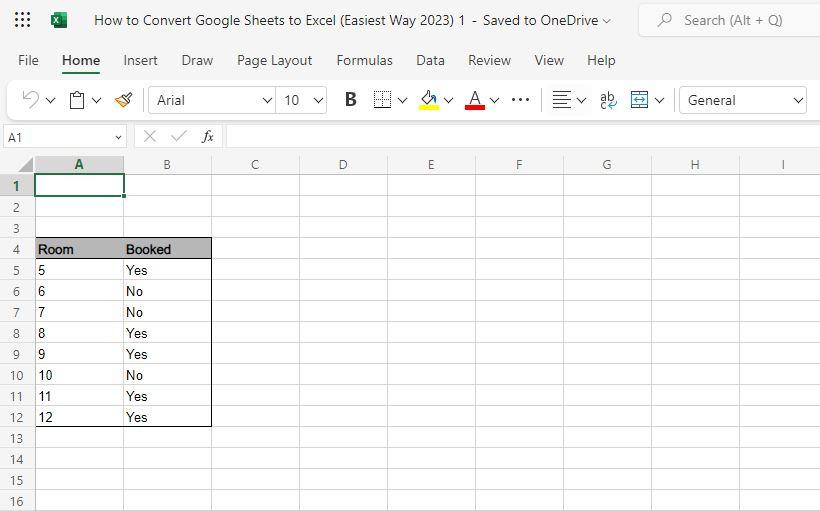Expand the font name dropdown Arial
This screenshot has width=820, height=511.
(x=267, y=100)
